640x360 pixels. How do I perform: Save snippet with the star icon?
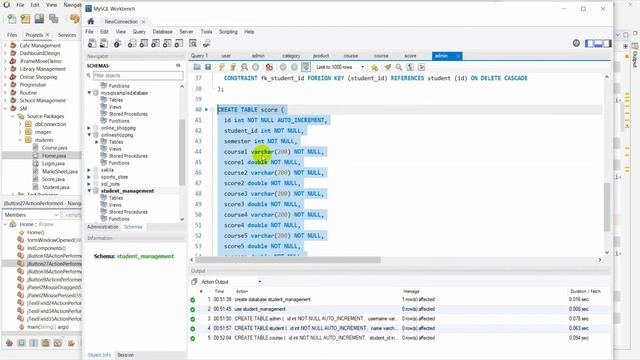[374, 67]
